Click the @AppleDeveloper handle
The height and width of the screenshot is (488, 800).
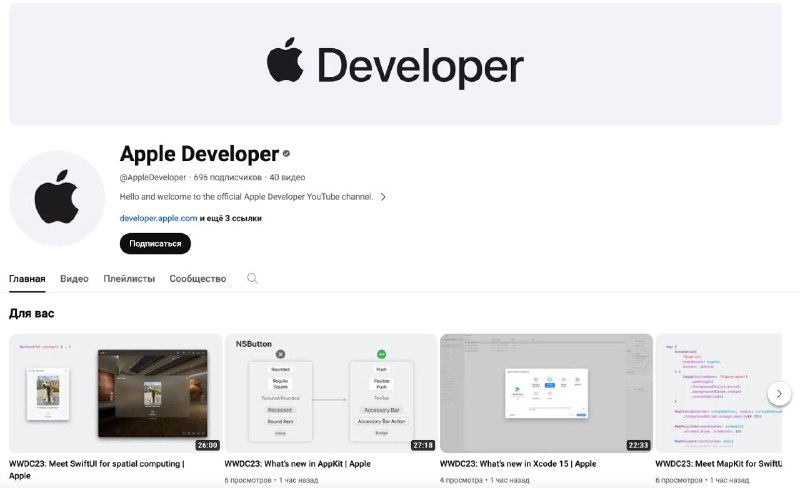[153, 177]
